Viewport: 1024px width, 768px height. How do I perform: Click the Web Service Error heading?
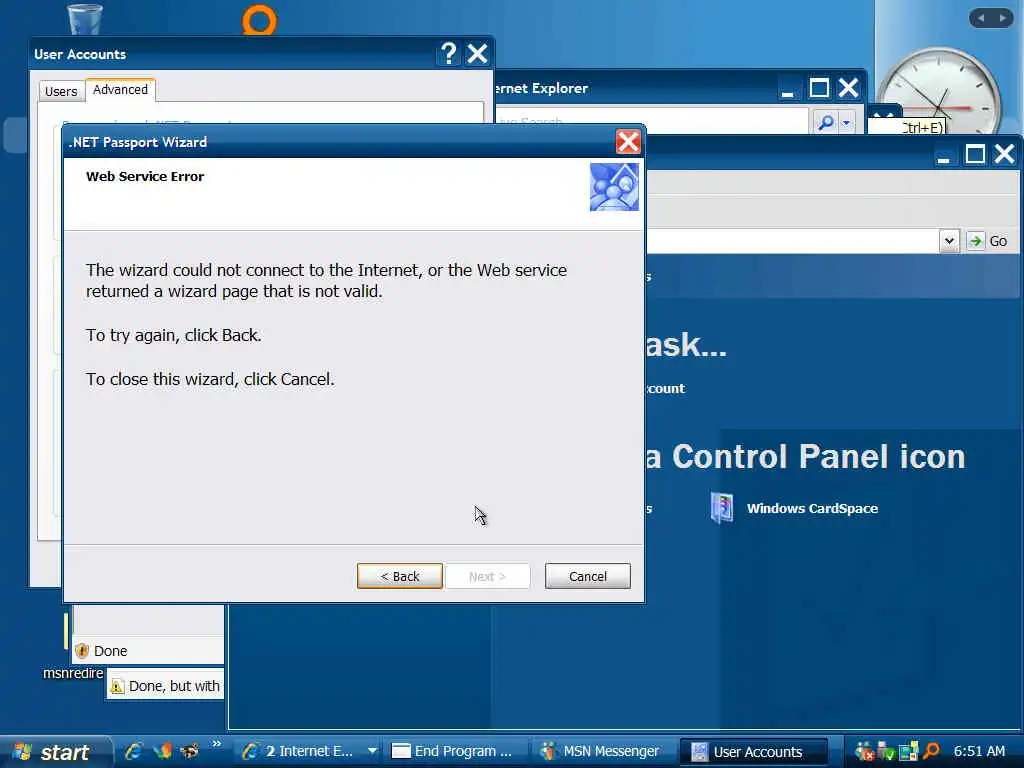pyautogui.click(x=145, y=176)
